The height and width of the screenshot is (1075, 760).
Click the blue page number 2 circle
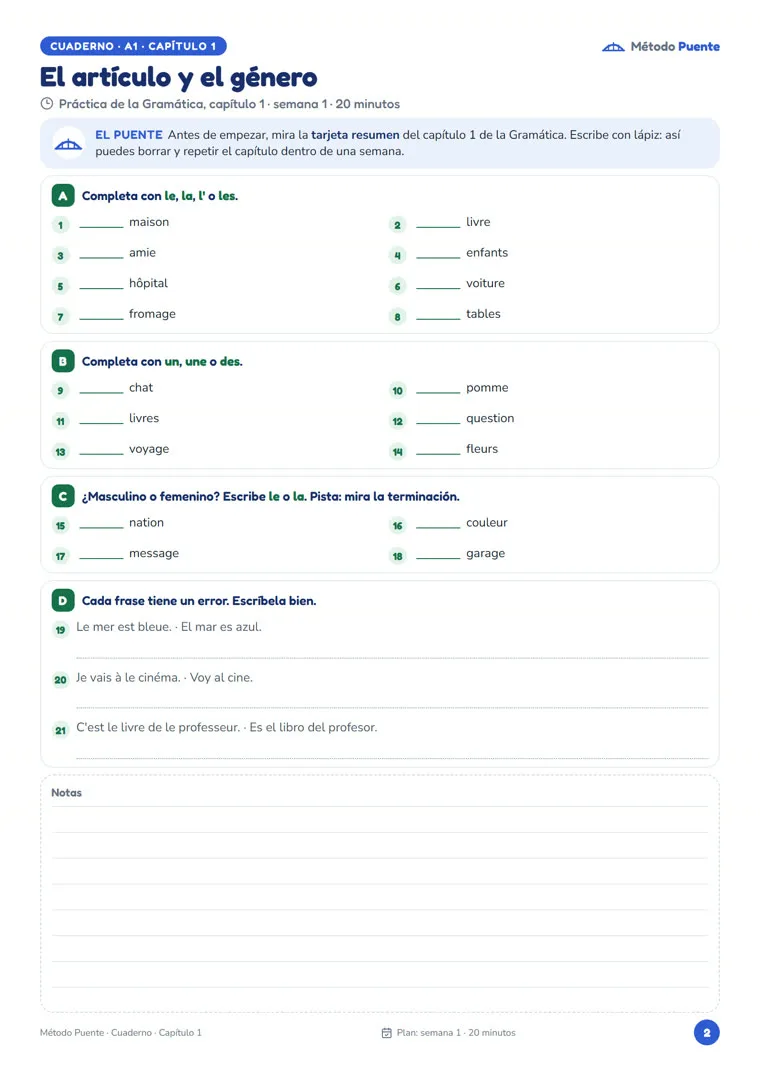coord(707,1032)
